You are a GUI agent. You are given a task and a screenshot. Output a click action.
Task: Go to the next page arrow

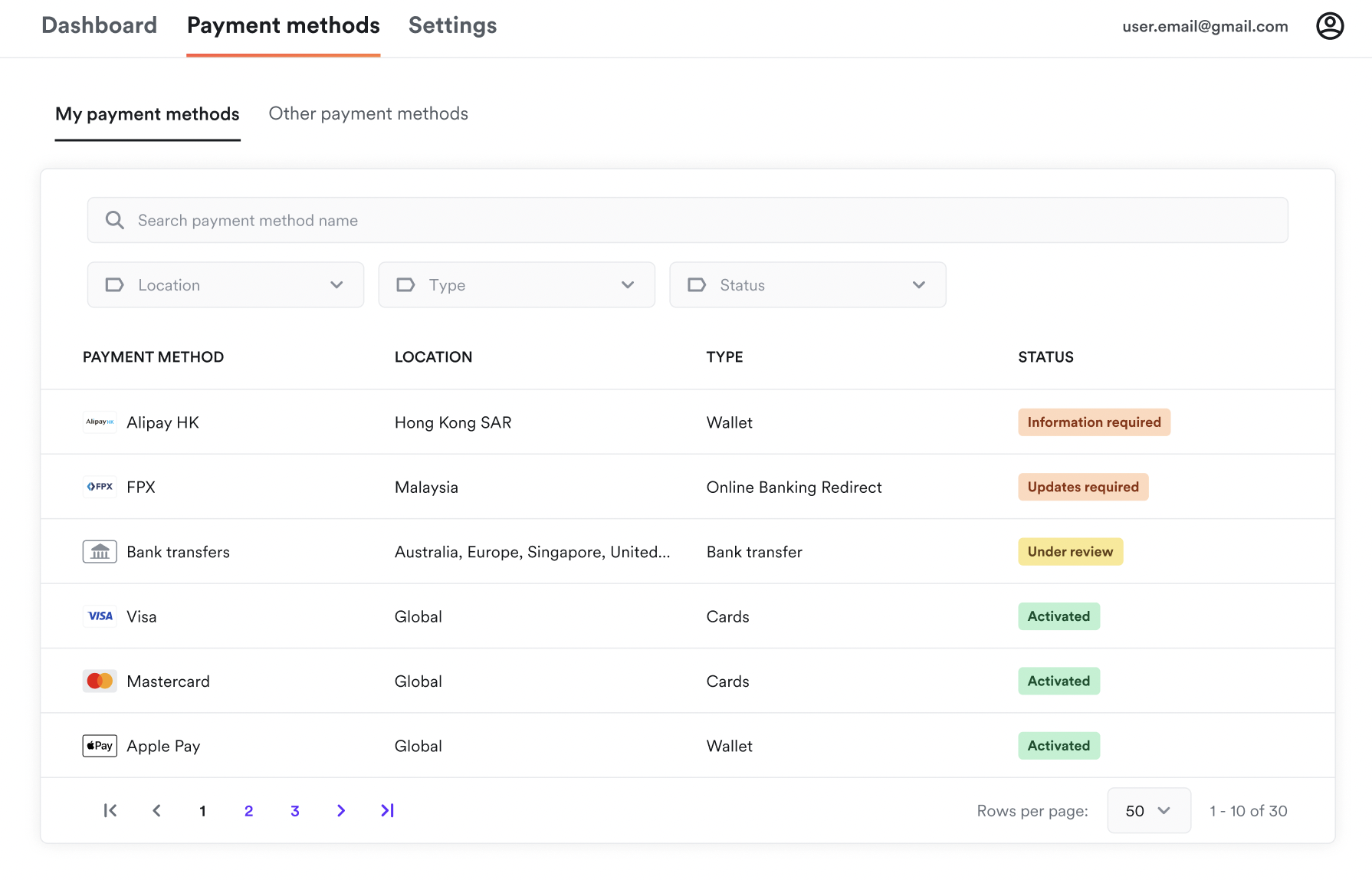pos(341,810)
